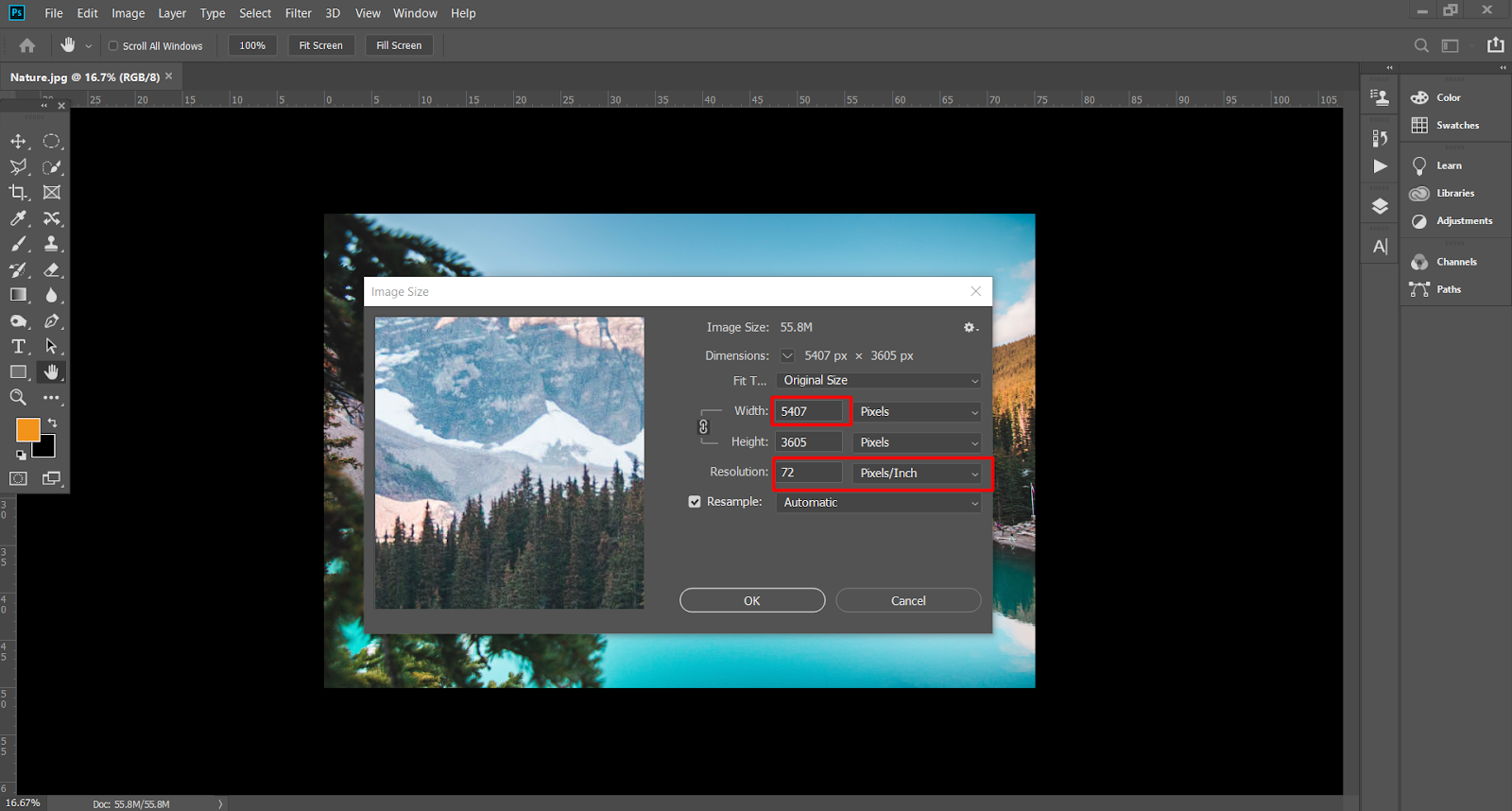Uncheck the Resample checkbox
Image resolution: width=1512 pixels, height=811 pixels.
pyautogui.click(x=695, y=502)
